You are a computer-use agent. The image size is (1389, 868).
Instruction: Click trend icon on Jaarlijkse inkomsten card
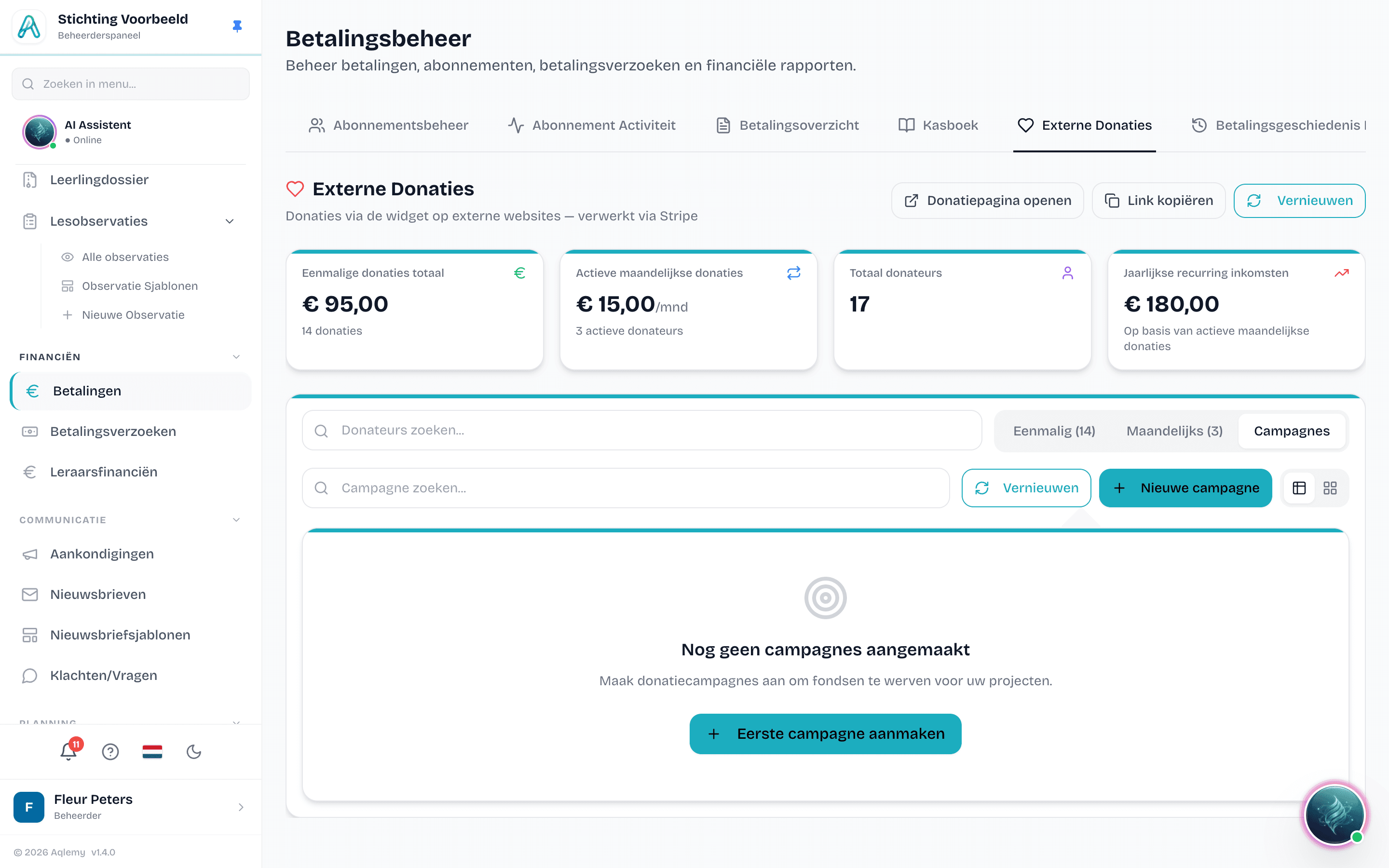[1341, 273]
